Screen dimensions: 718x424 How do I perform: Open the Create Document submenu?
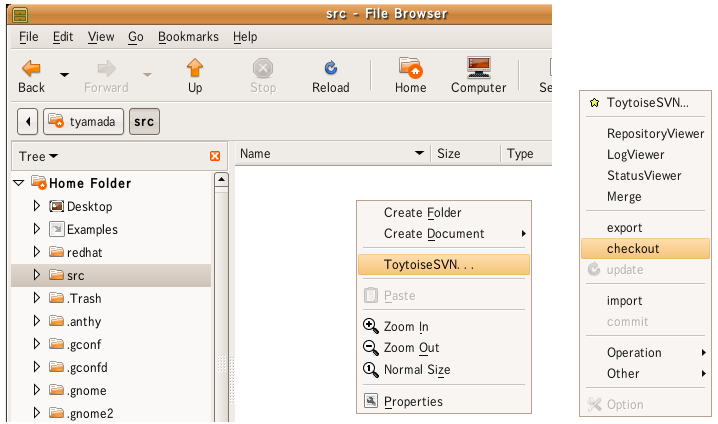pyautogui.click(x=444, y=234)
